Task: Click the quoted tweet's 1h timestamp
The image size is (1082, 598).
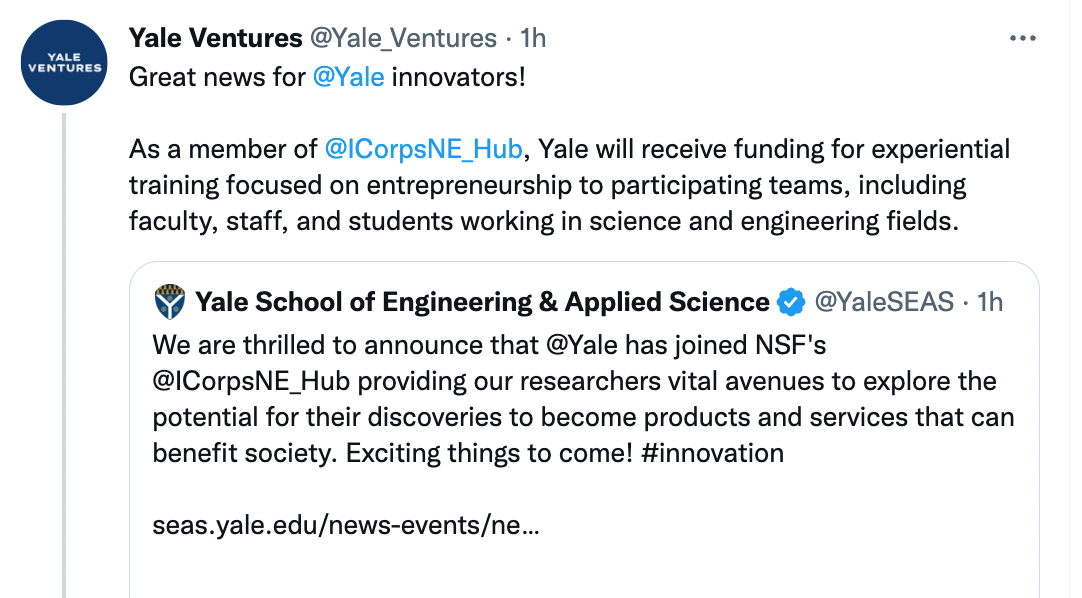Action: (990, 301)
